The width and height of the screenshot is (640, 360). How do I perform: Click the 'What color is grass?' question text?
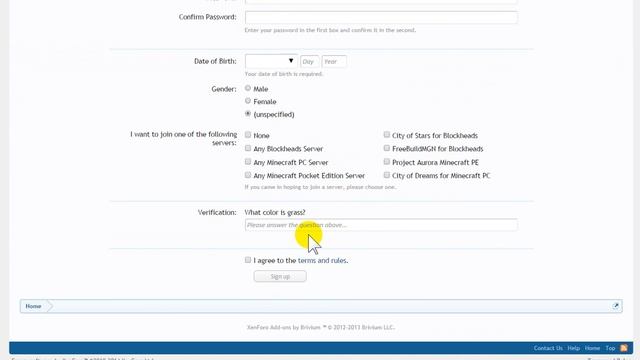pos(275,212)
